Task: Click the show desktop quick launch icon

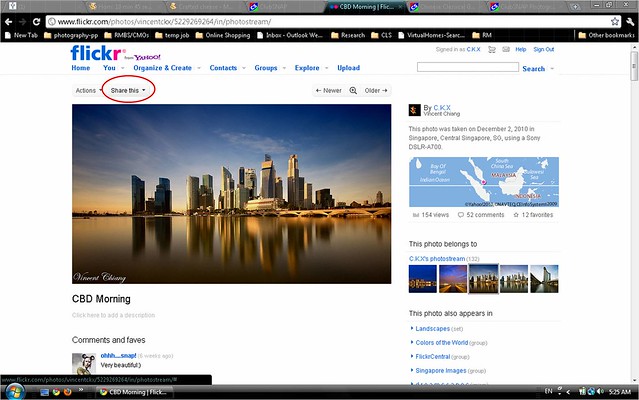Action: point(44,392)
